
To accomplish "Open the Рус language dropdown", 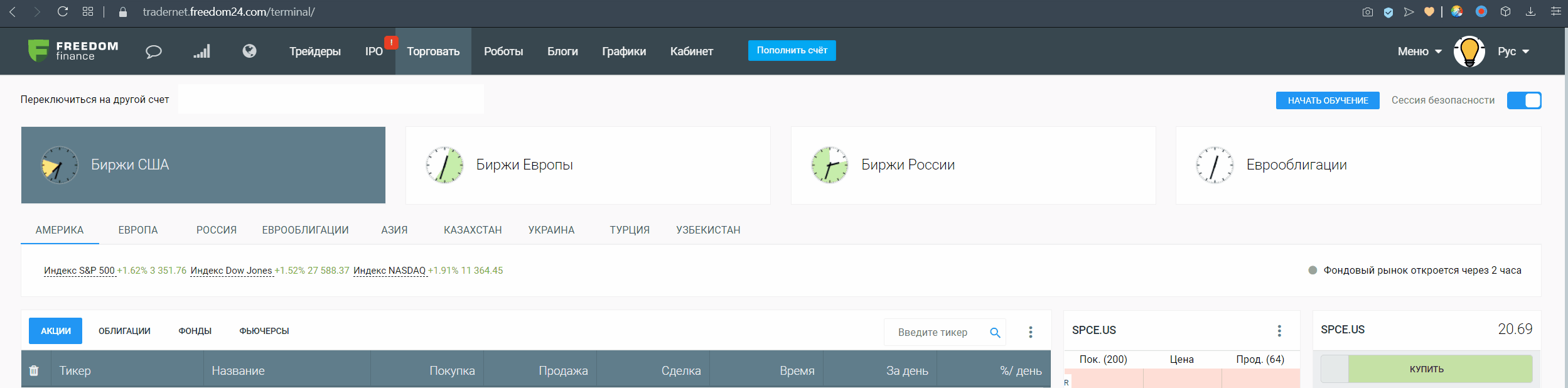I will pos(1513,51).
